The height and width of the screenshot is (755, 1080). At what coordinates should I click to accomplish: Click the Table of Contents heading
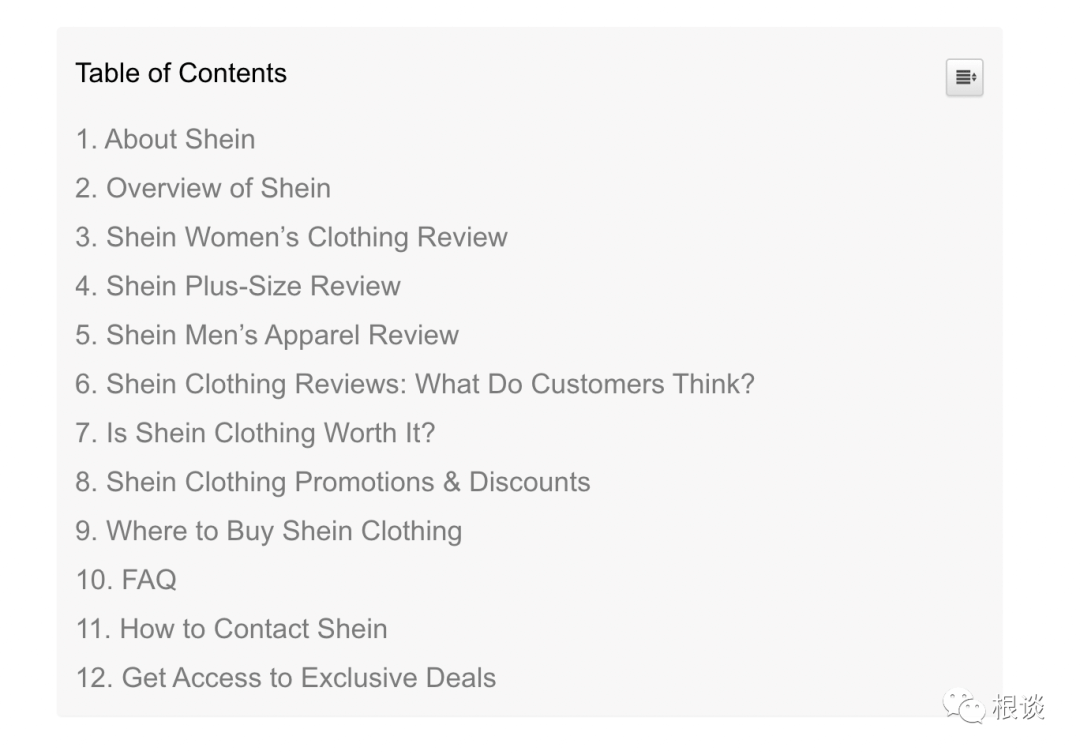[x=181, y=73]
